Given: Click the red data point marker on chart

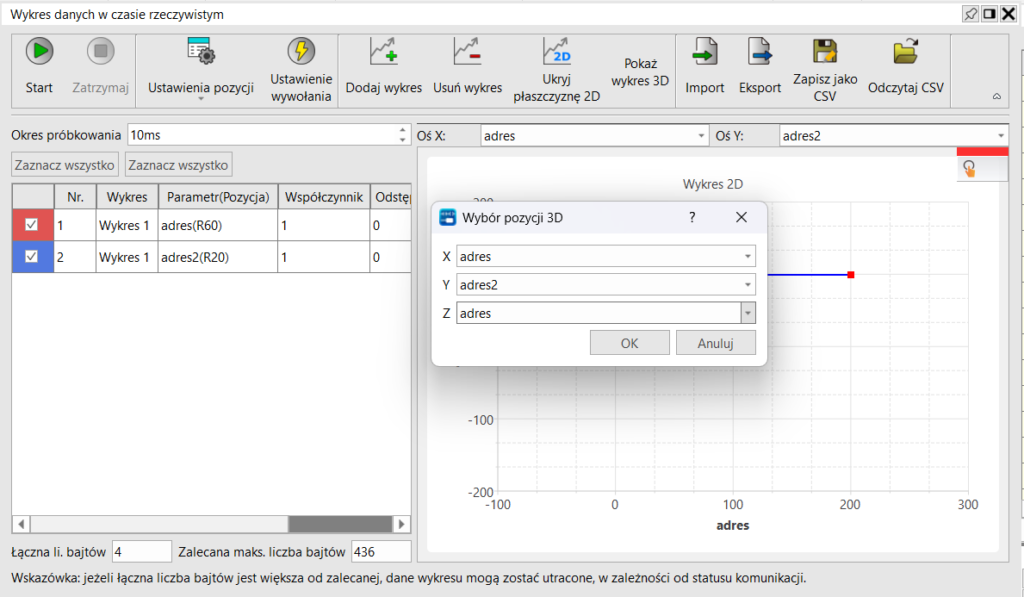Looking at the screenshot, I should coord(850,275).
